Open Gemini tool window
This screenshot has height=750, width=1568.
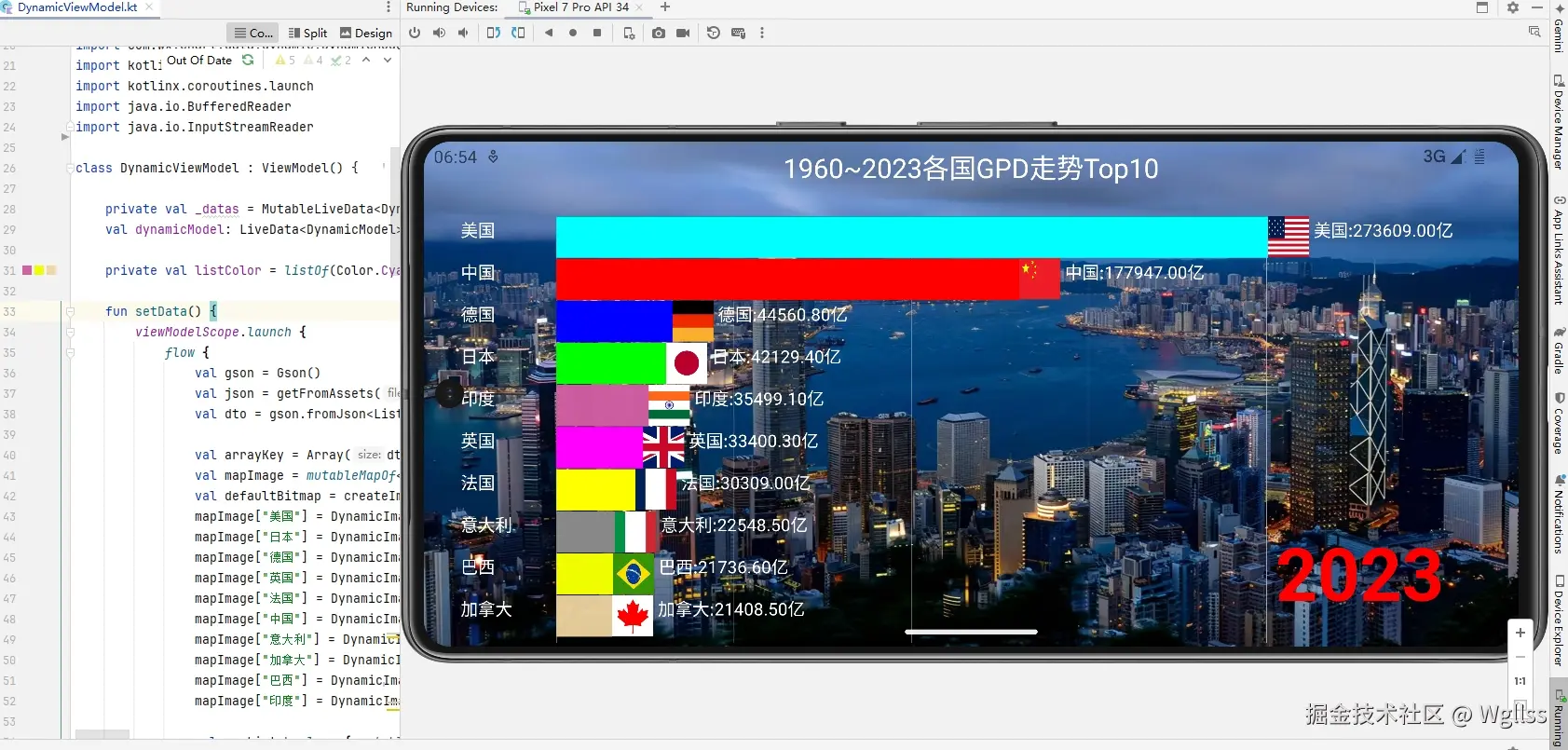(1559, 28)
